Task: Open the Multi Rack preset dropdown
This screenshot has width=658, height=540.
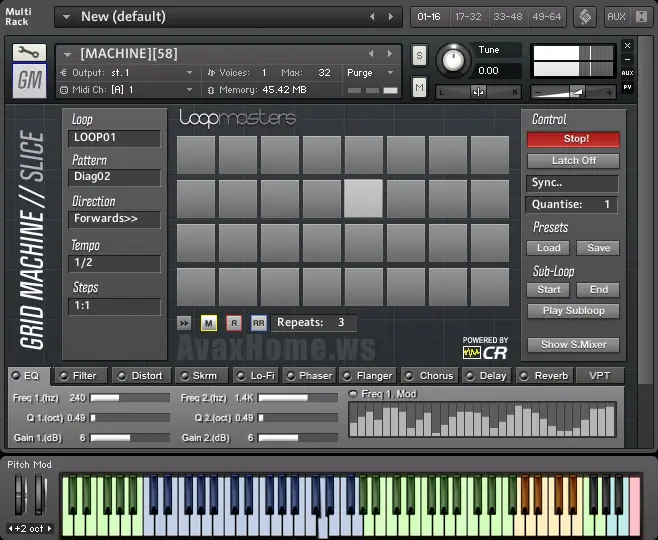Action: pos(66,17)
